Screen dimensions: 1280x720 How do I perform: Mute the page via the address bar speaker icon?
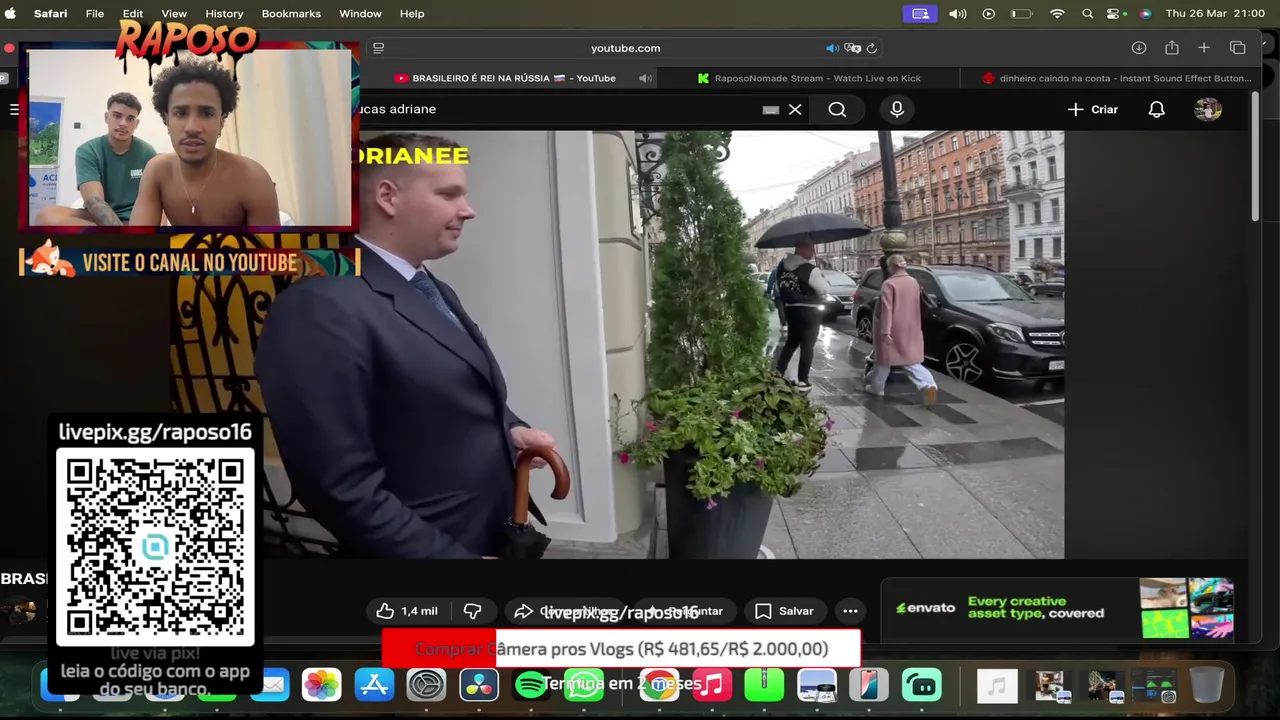pyautogui.click(x=832, y=48)
